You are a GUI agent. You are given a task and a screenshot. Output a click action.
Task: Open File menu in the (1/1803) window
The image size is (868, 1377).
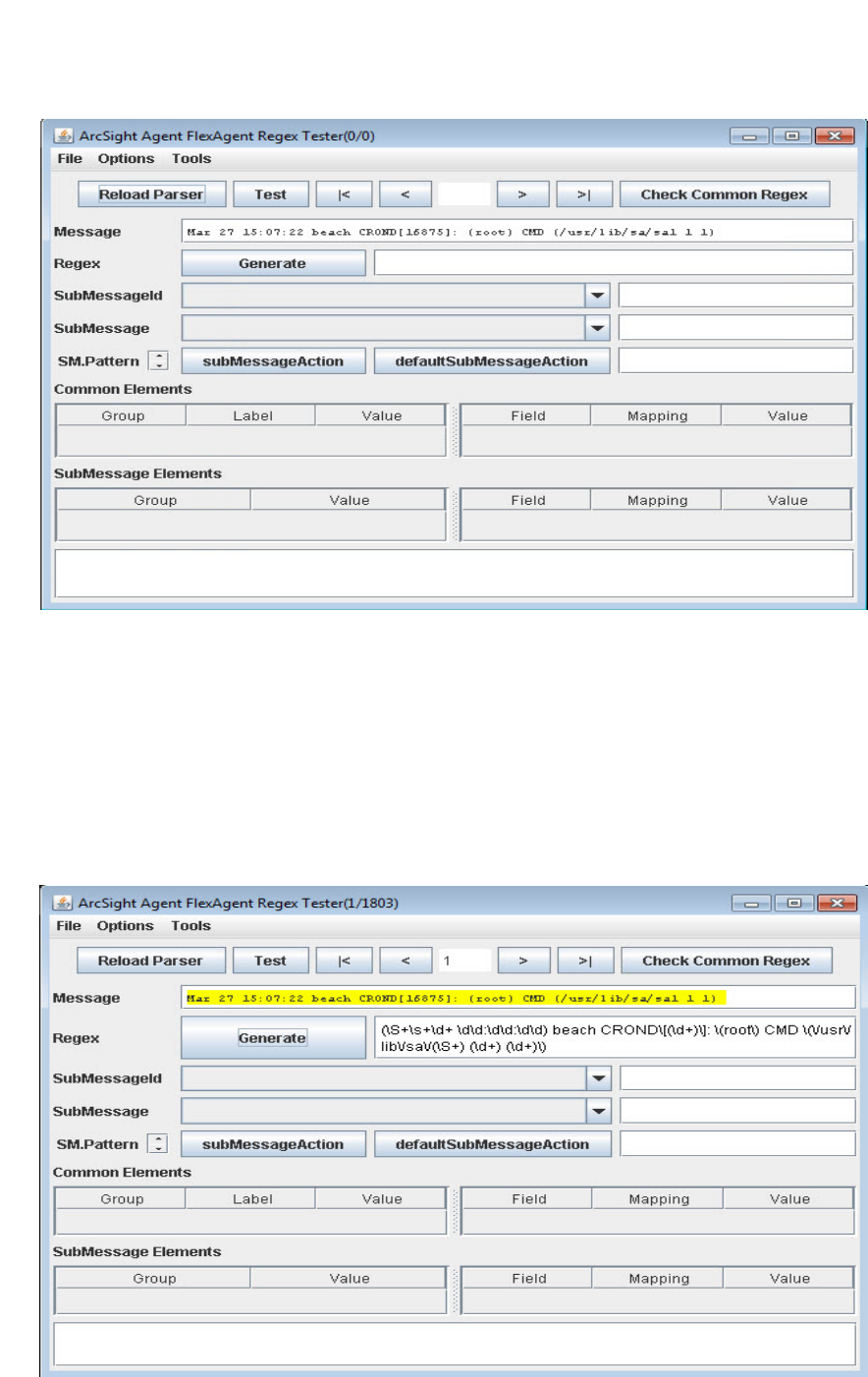tap(69, 925)
